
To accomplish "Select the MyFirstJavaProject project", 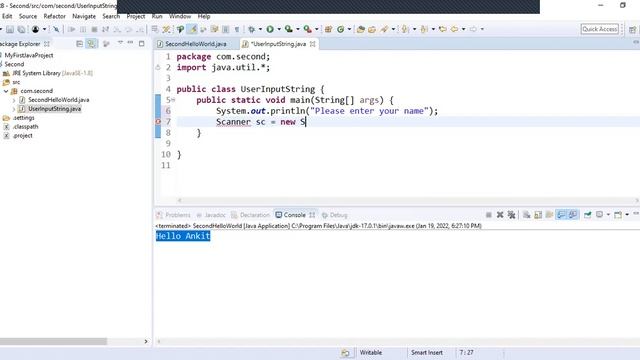I will 29,55.
